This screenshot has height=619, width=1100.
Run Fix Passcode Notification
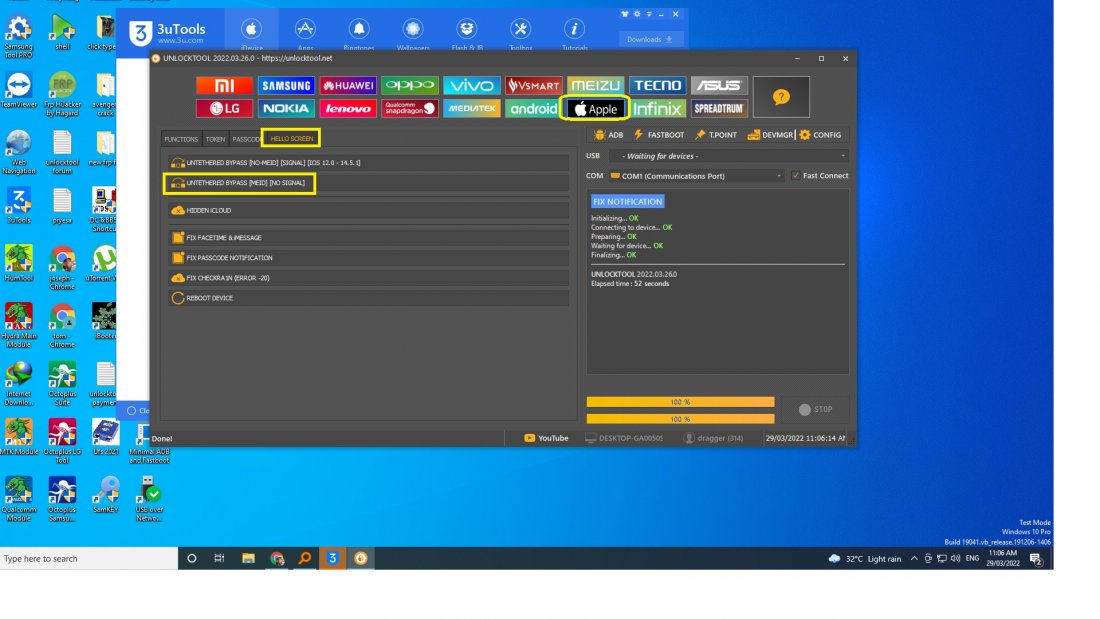point(368,258)
